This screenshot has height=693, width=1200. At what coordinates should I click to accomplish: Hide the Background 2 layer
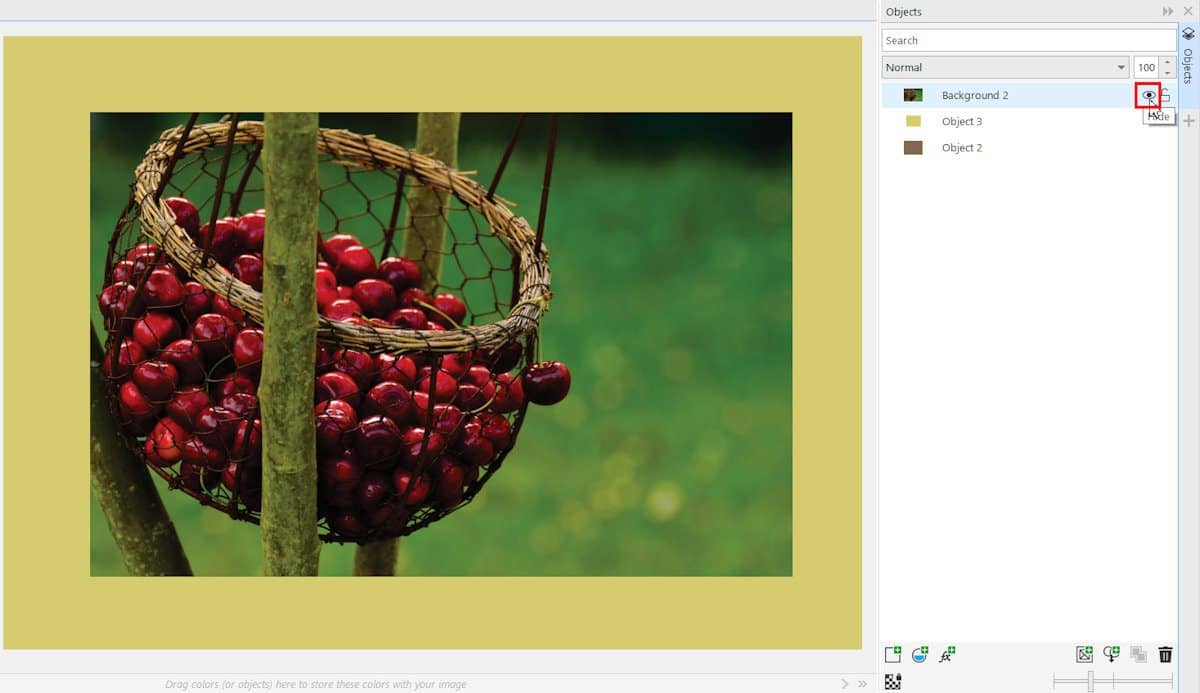pos(1147,94)
